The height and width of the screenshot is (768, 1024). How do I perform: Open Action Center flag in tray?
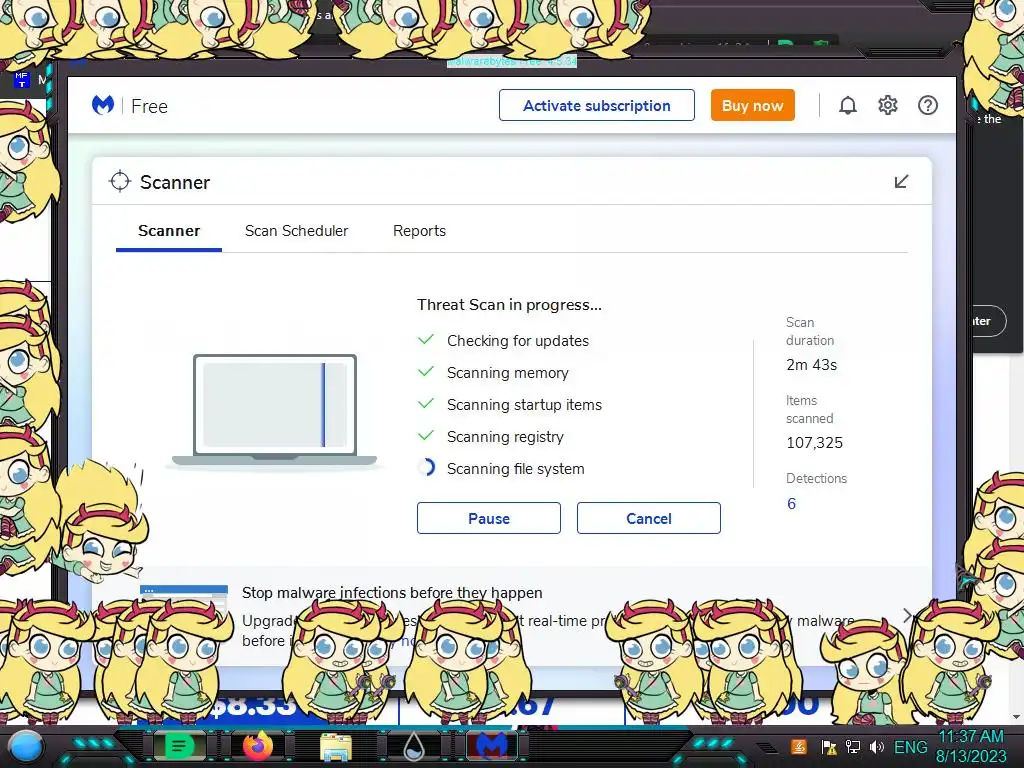click(829, 747)
